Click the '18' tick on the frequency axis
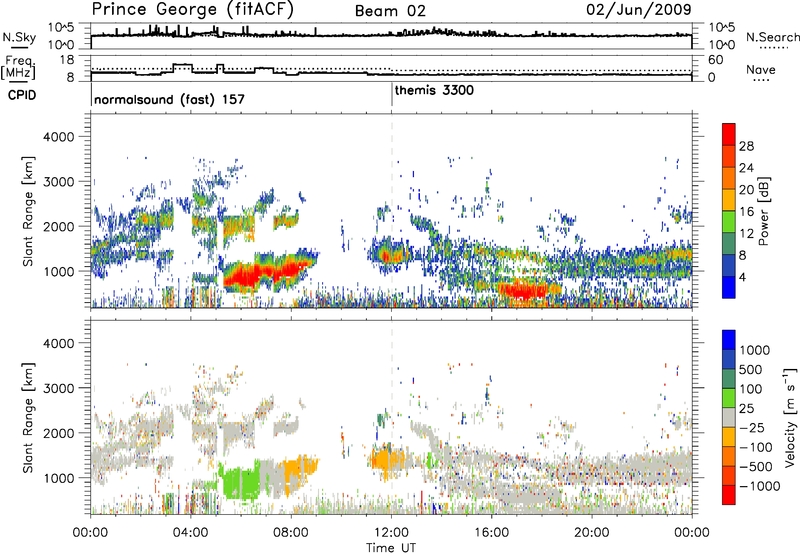The height and width of the screenshot is (554, 800). [67, 60]
